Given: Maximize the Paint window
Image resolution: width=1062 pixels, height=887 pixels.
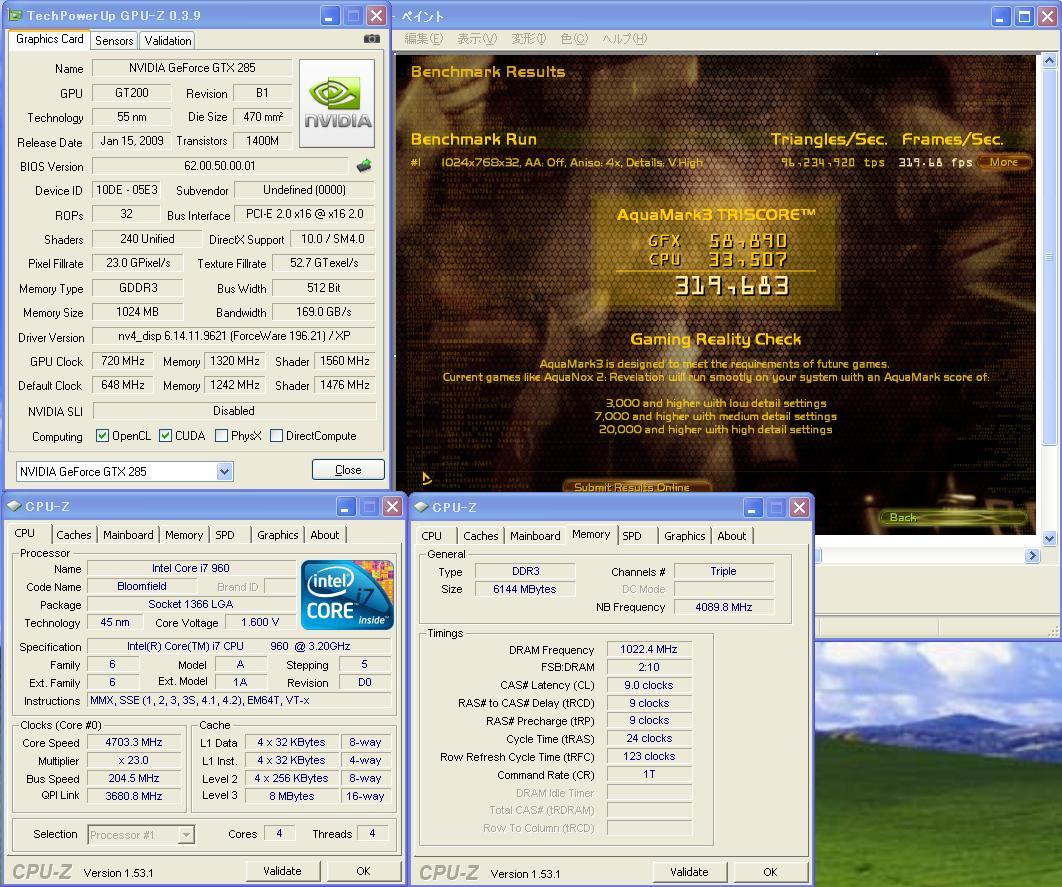Looking at the screenshot, I should point(1025,16).
